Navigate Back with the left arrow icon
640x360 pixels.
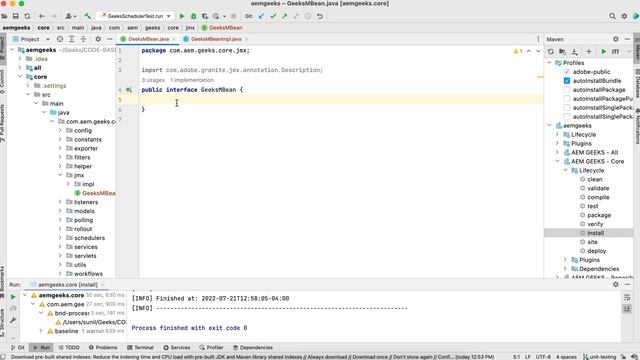click(42, 16)
